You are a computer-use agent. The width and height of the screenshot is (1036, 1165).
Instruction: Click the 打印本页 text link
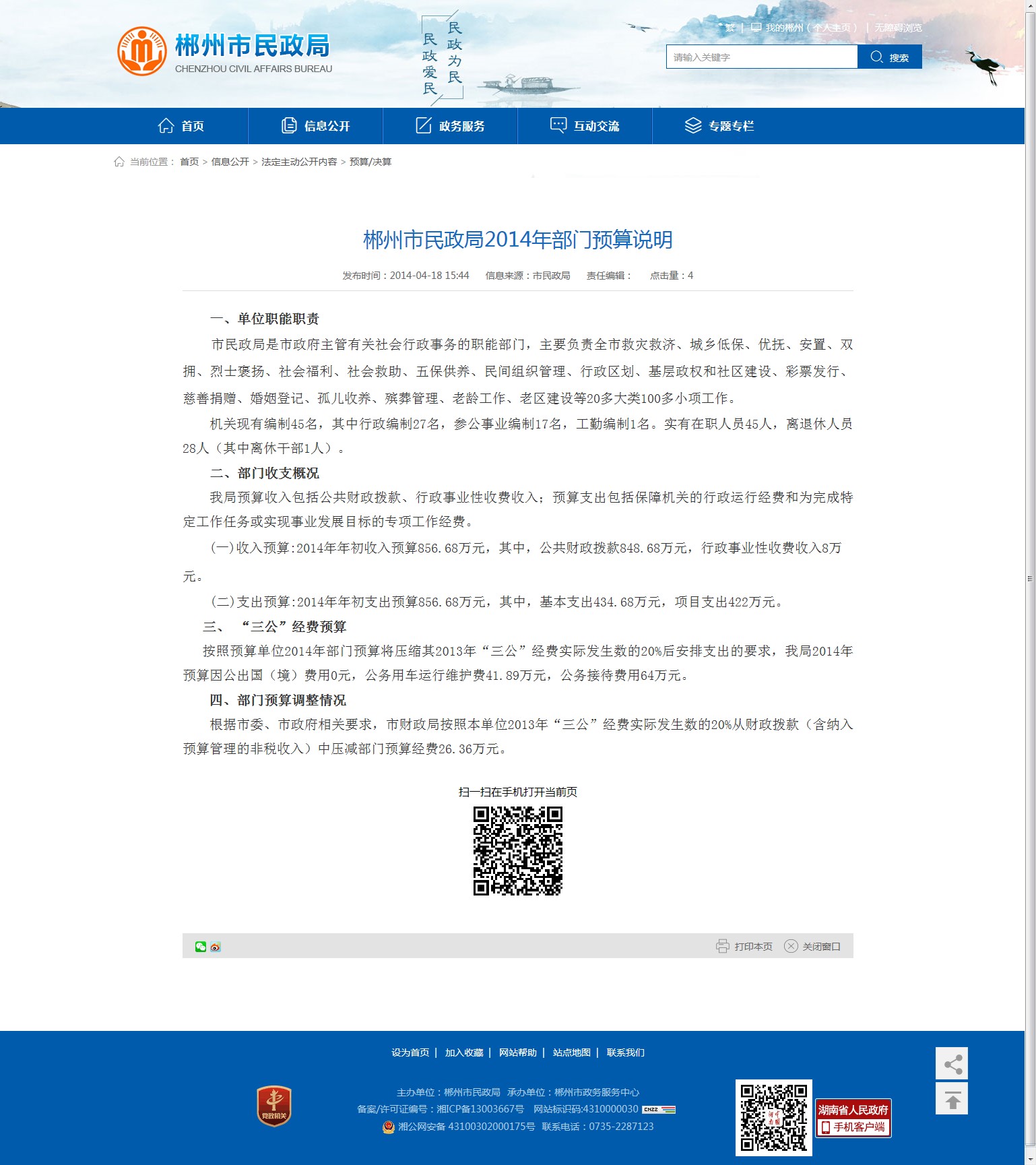[754, 947]
